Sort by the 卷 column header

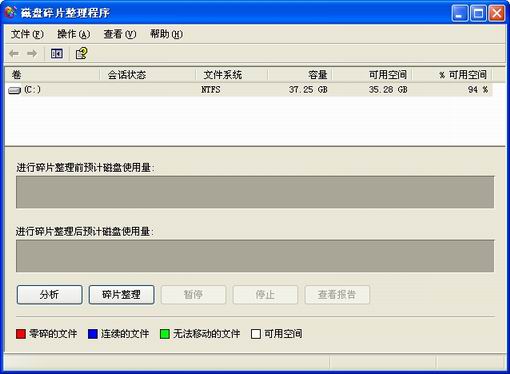pos(52,75)
